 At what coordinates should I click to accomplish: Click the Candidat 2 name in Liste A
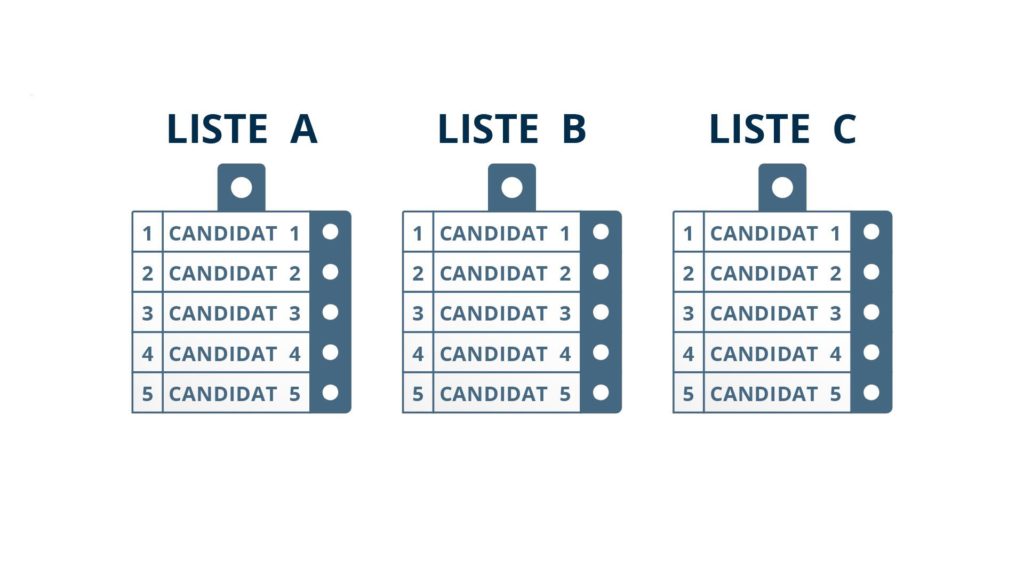pos(235,273)
